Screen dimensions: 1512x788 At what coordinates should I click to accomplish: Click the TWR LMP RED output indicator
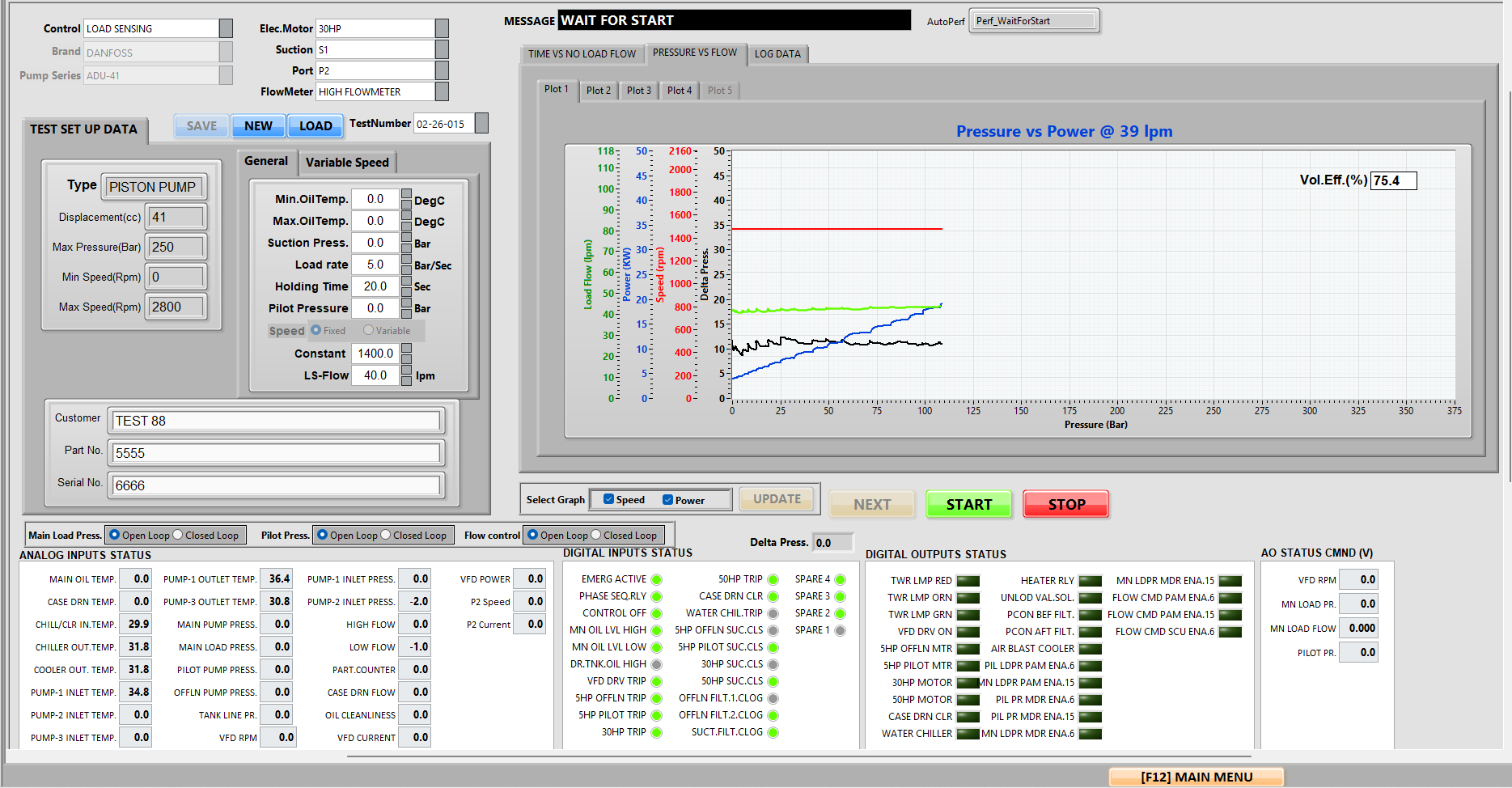(x=968, y=581)
